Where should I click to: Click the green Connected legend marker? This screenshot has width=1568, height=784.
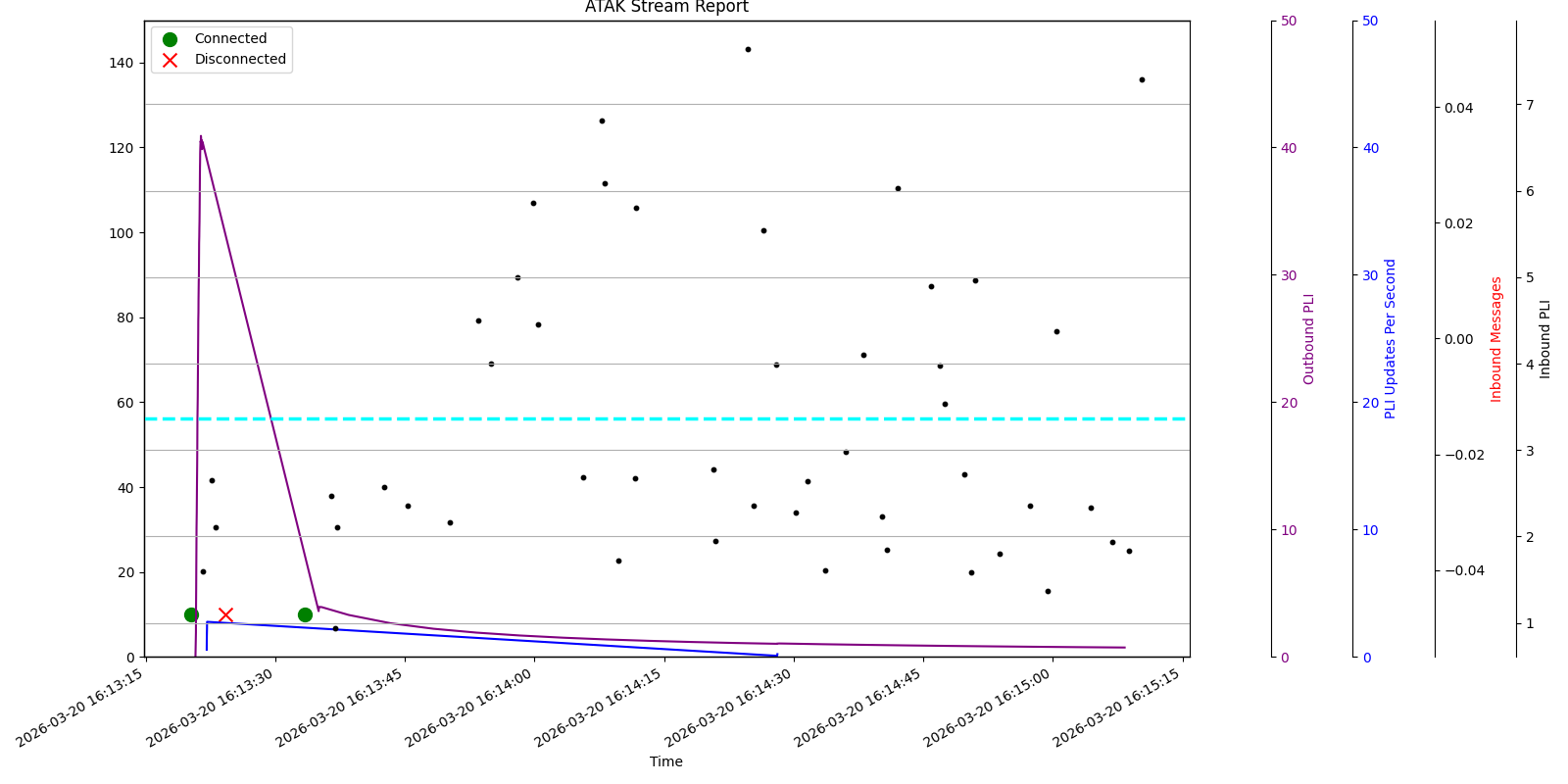[x=170, y=39]
